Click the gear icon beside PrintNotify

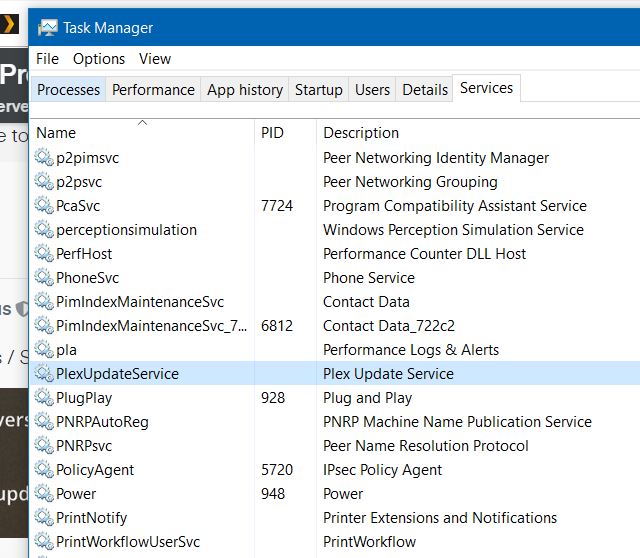click(x=44, y=518)
